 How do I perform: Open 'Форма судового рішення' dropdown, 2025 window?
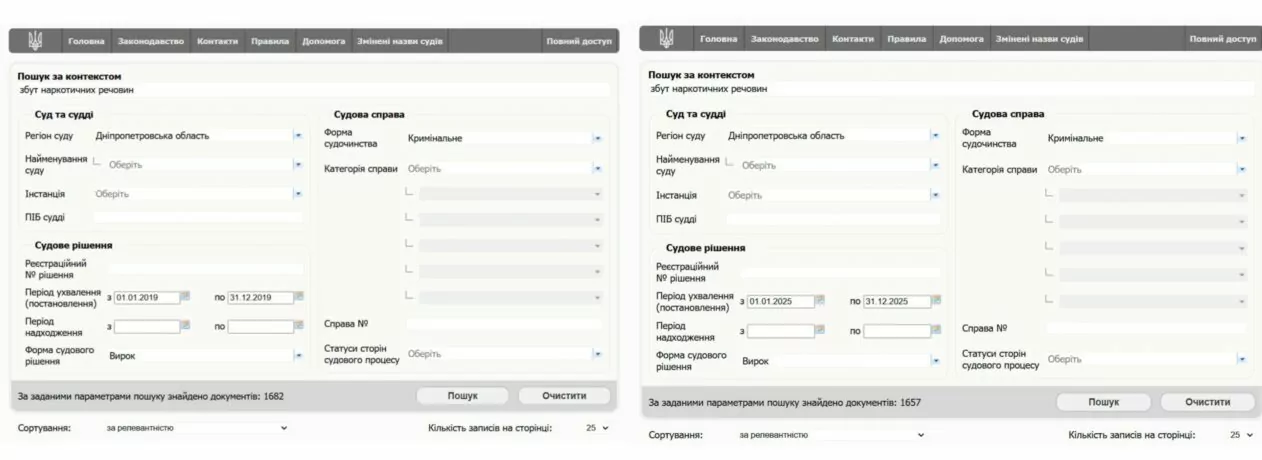(x=935, y=360)
